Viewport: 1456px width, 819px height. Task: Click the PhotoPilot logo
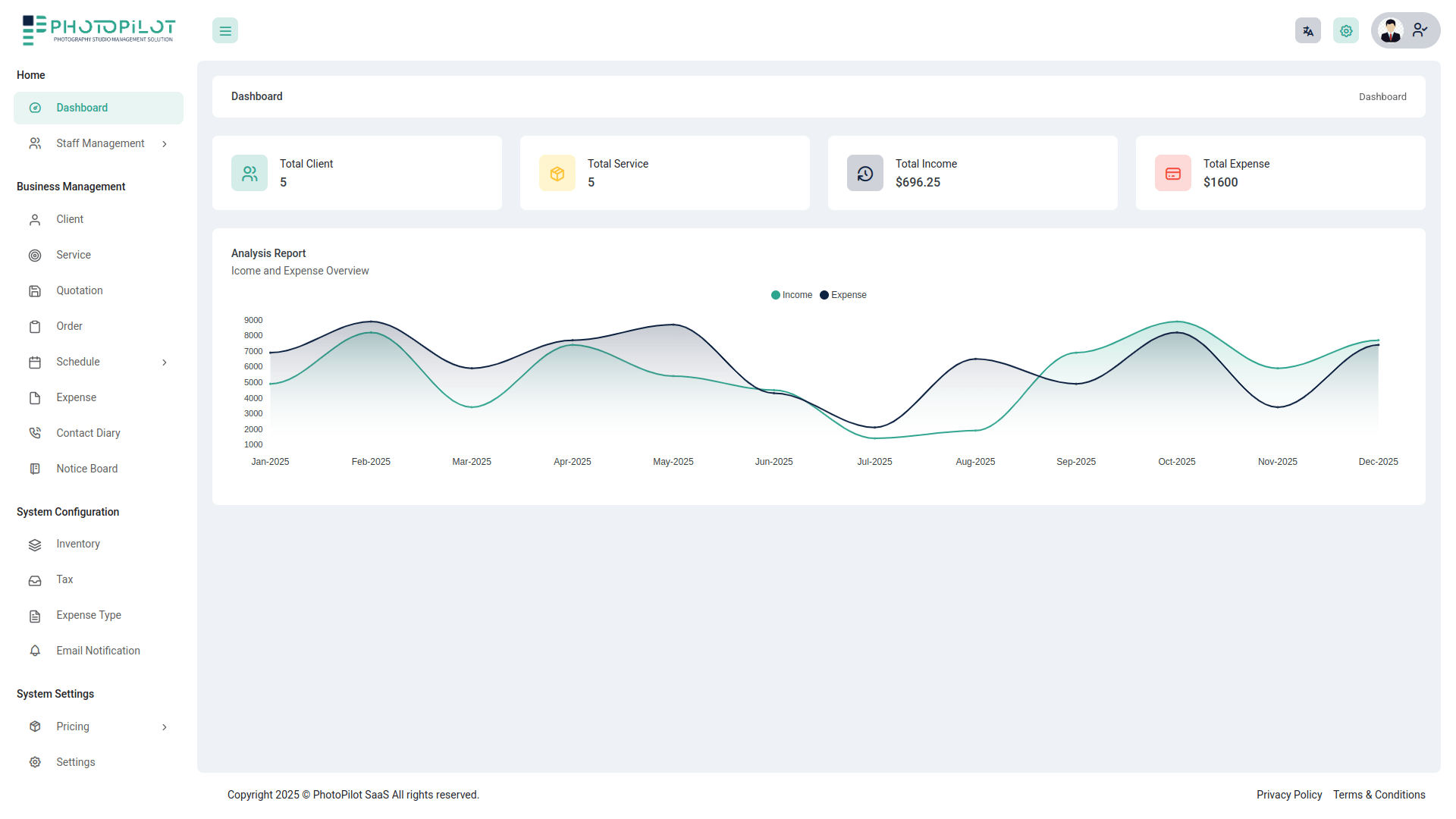pos(99,30)
